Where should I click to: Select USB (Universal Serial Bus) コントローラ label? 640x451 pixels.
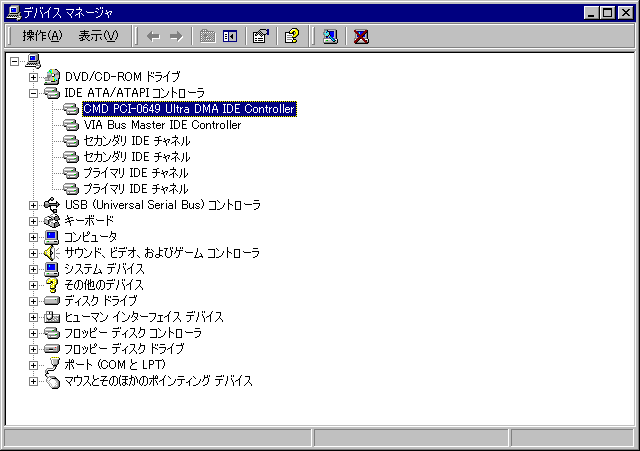point(162,205)
